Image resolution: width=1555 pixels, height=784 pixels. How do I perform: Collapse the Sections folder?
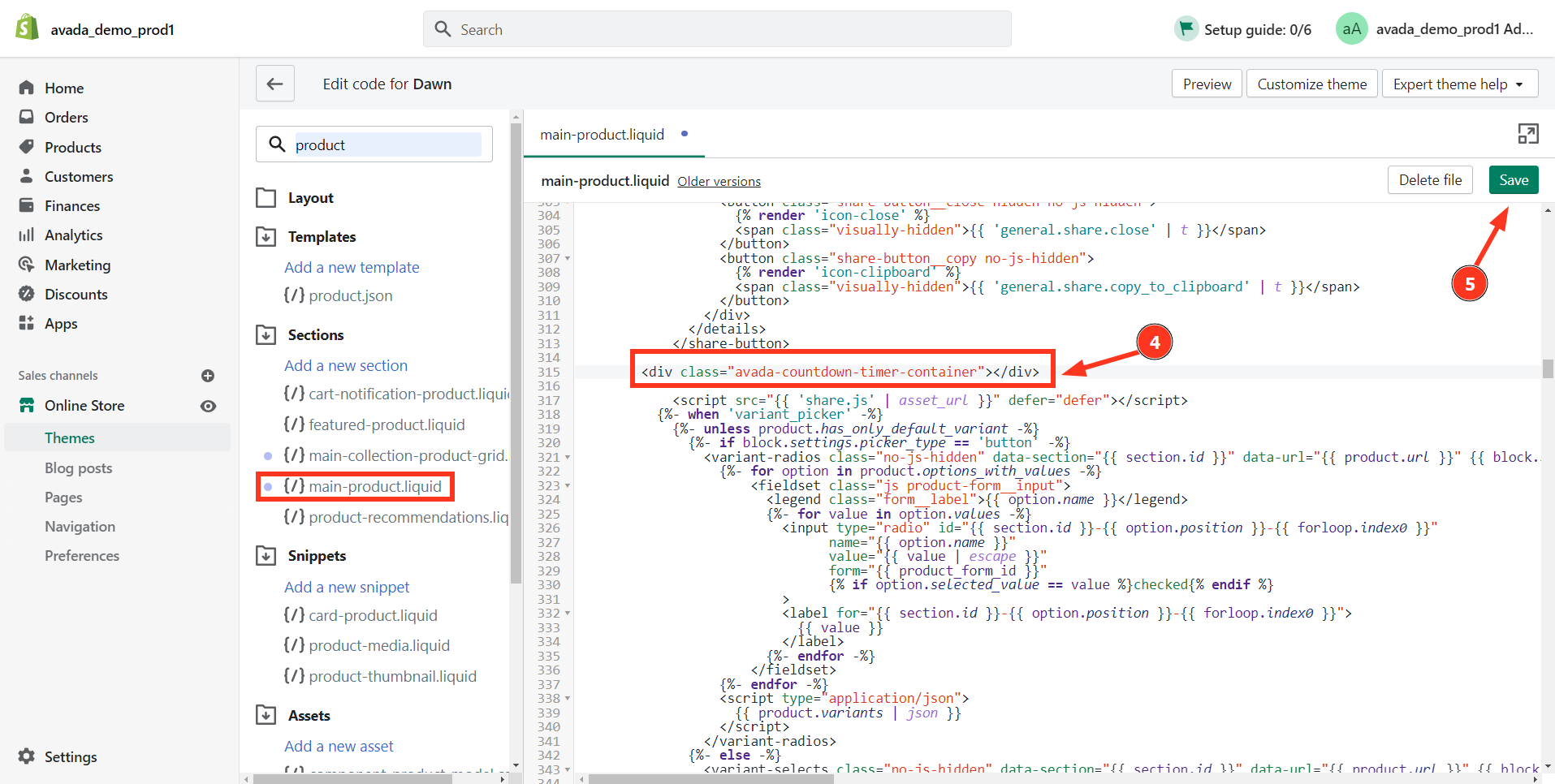coord(266,335)
